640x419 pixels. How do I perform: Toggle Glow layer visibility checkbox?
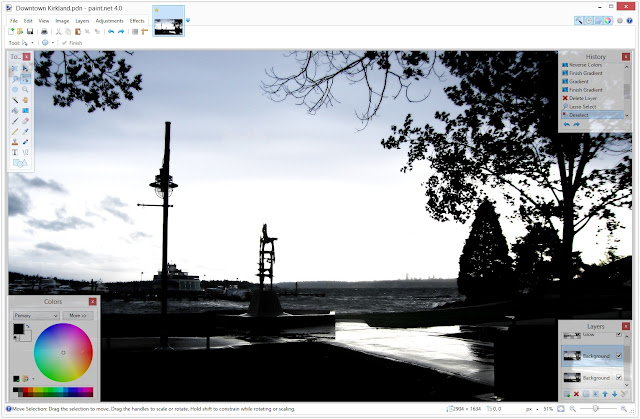click(619, 335)
